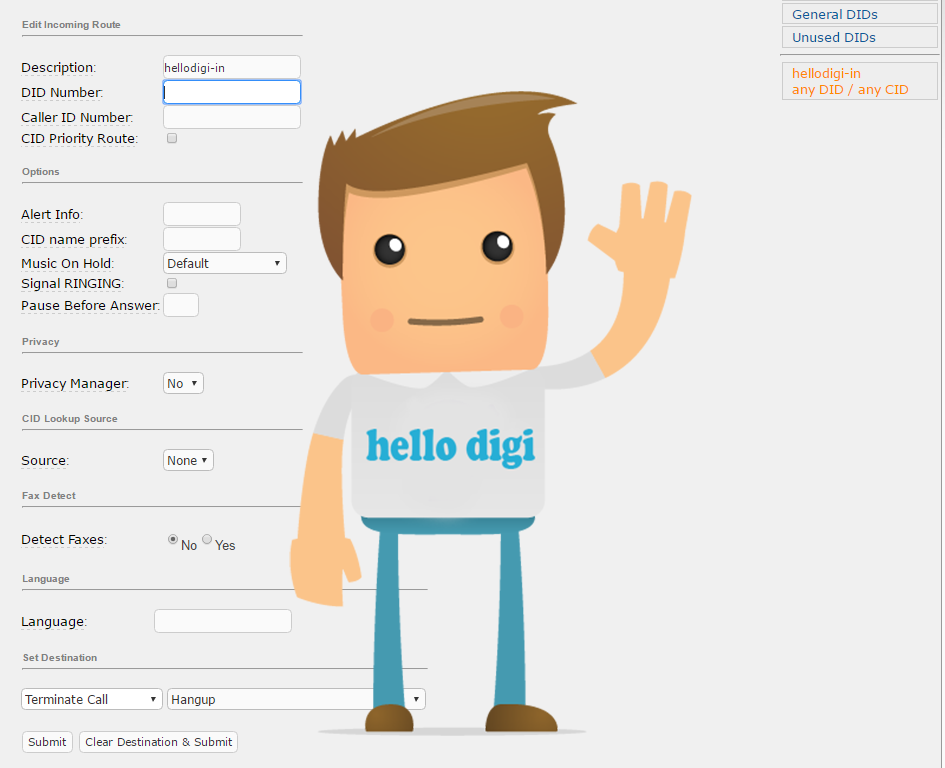Viewport: 945px width, 768px height.
Task: Focus the DID Number field
Action: coord(231,92)
